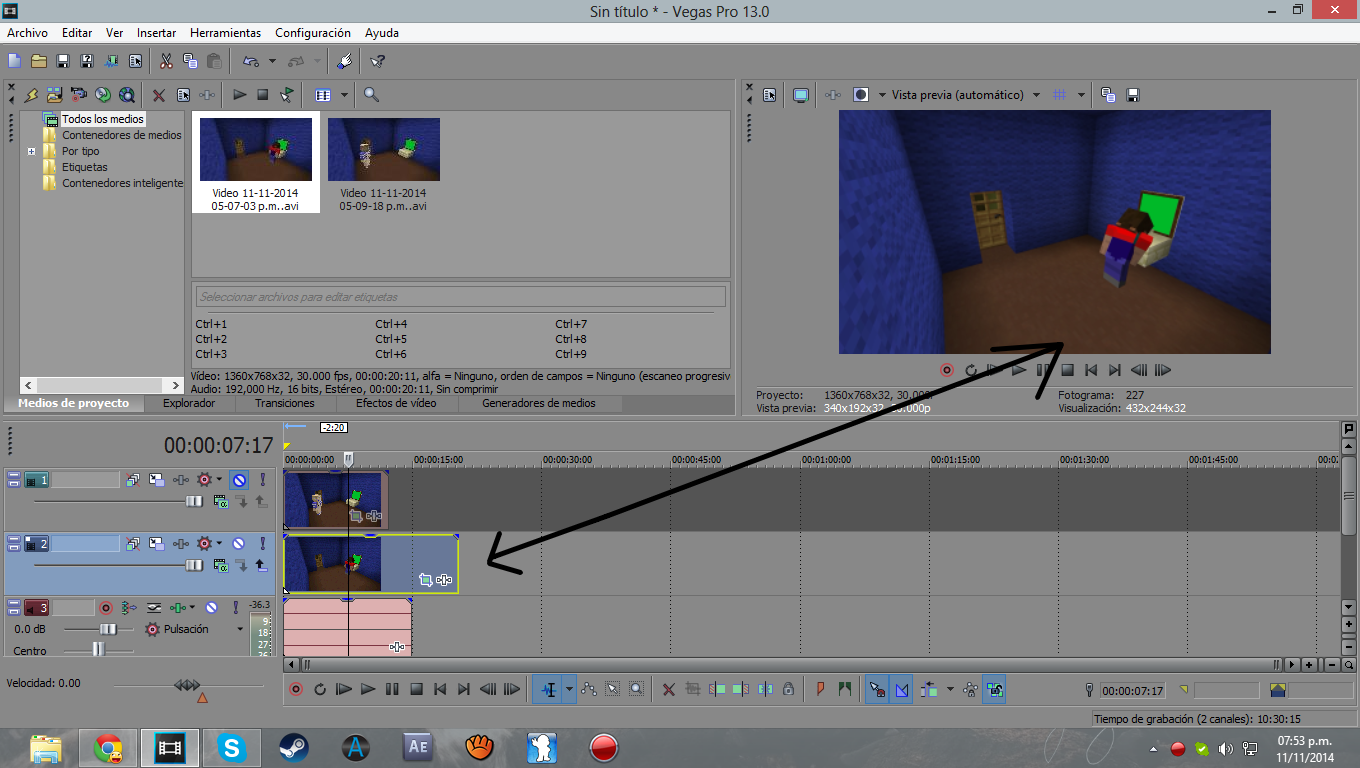
Task: Click Pause in the timeline transport bar
Action: coord(392,689)
